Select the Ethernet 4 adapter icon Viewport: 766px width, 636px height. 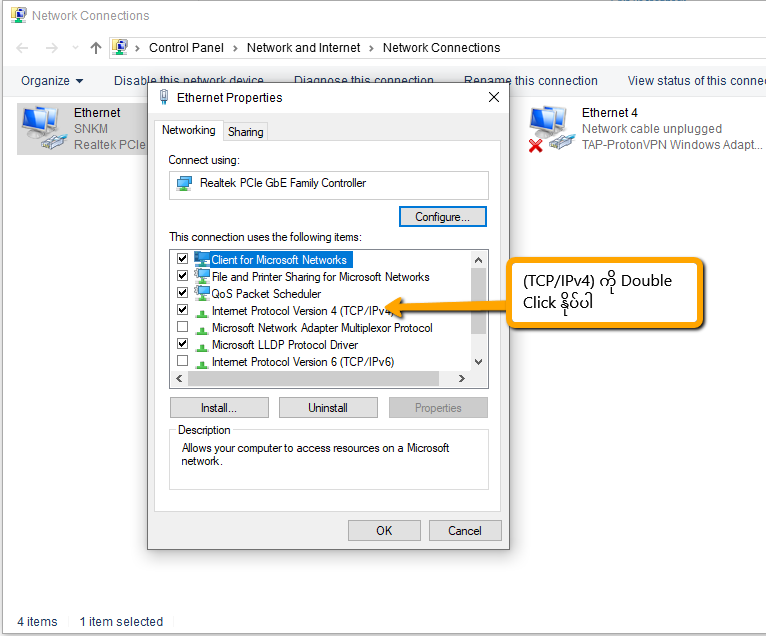click(x=551, y=129)
